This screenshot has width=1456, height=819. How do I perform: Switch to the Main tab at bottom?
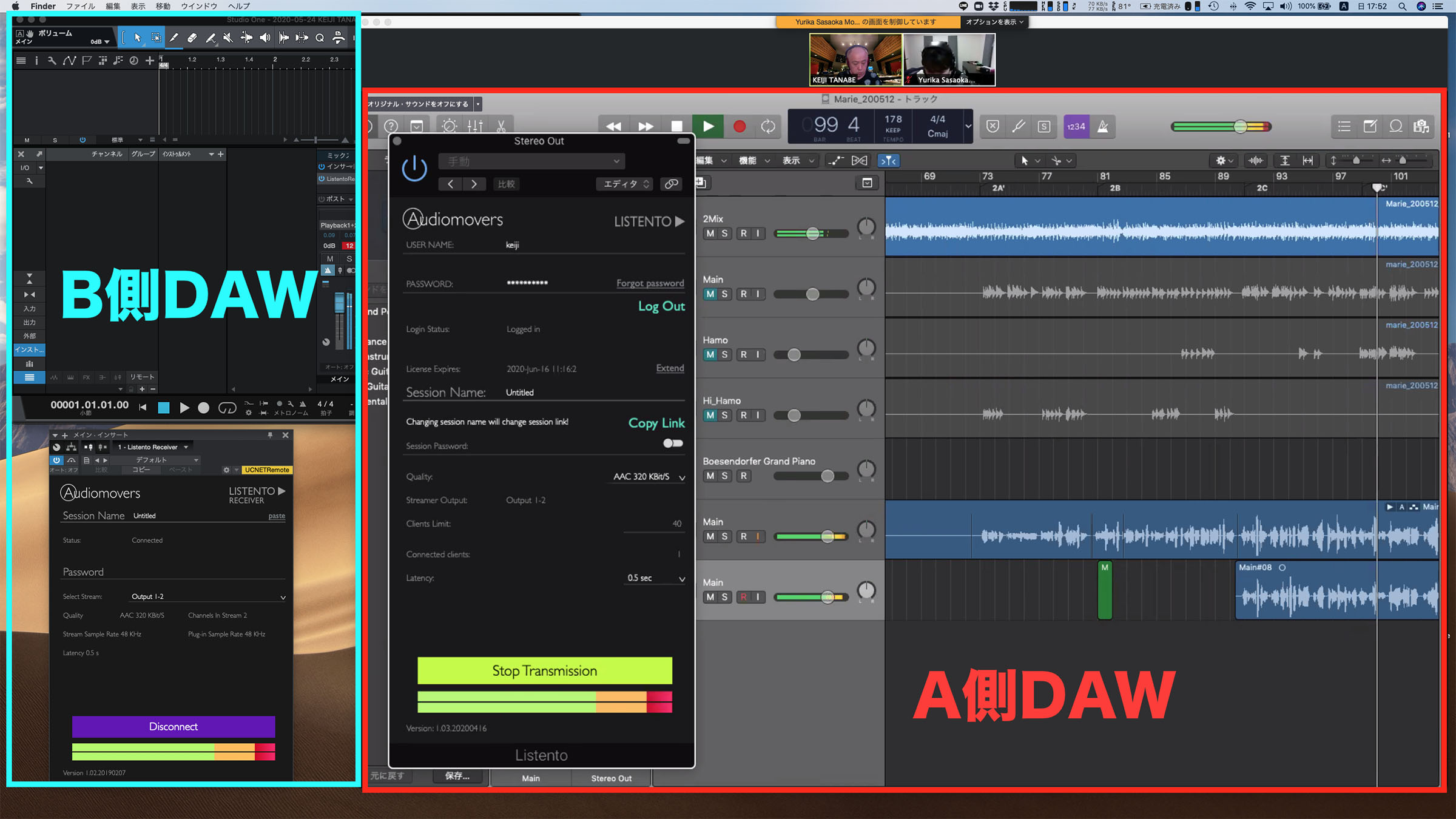click(x=531, y=778)
